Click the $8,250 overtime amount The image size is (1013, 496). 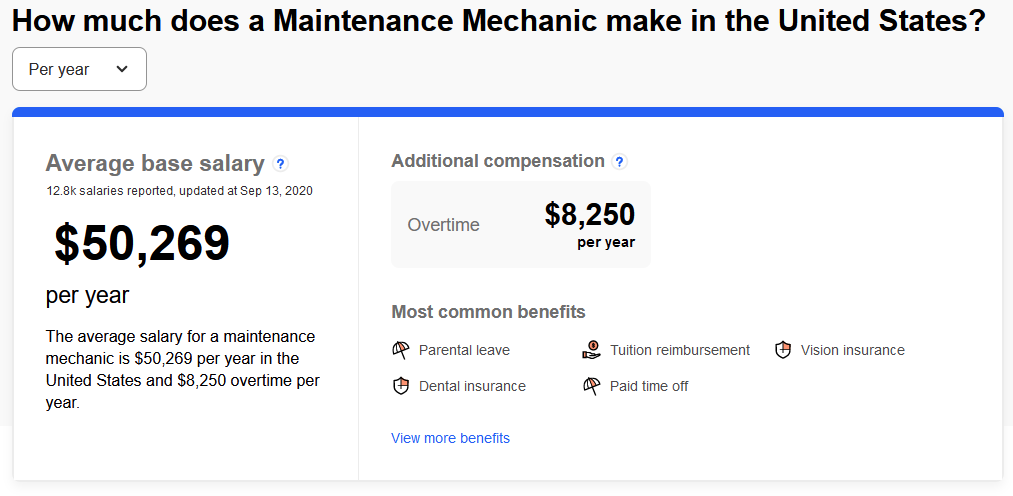(589, 214)
